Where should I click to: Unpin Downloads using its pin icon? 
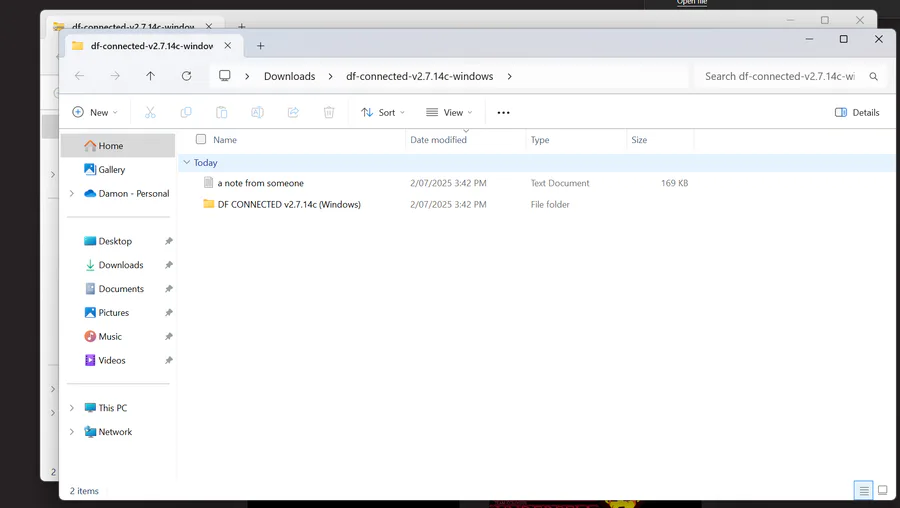point(169,265)
